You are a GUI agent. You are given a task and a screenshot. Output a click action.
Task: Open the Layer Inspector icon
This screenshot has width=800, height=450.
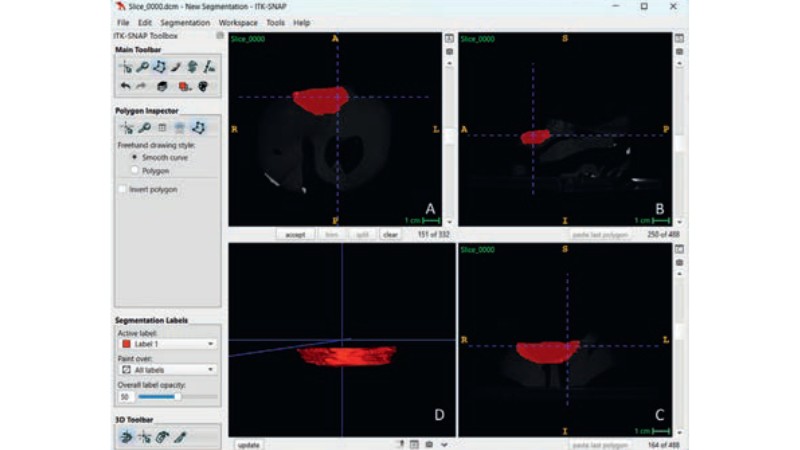[162, 86]
